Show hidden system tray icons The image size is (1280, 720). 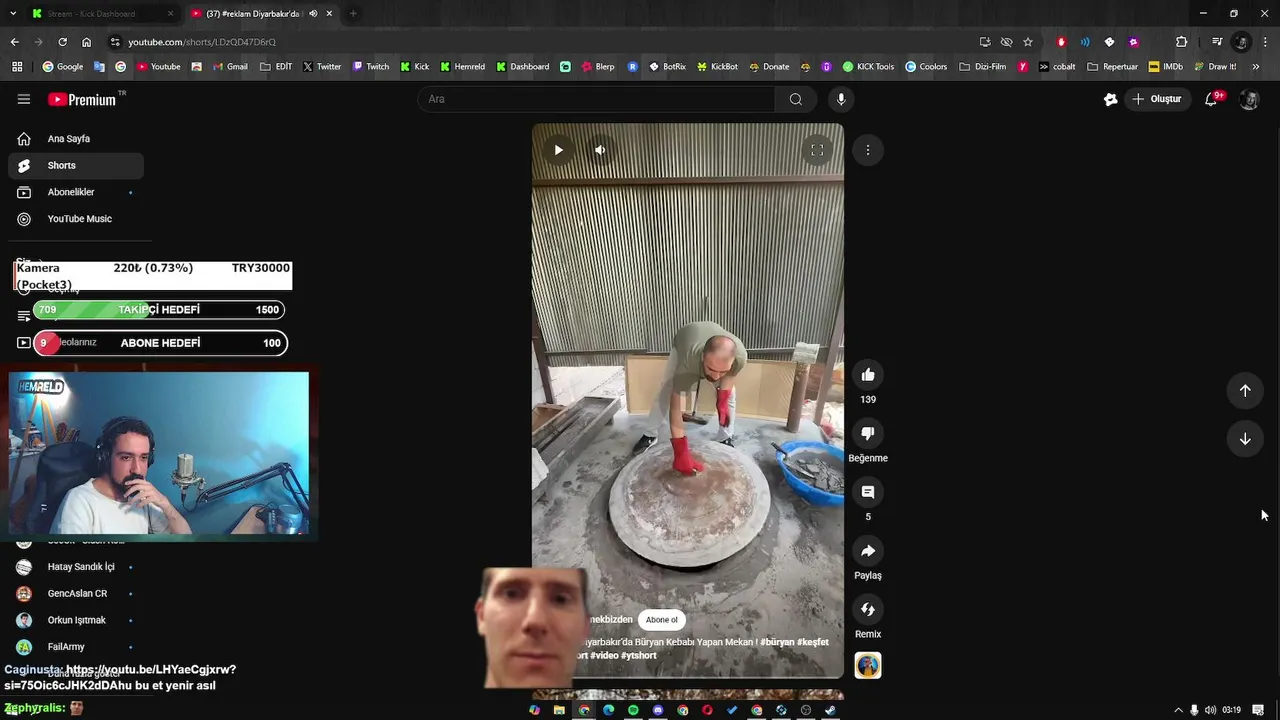coord(1178,710)
